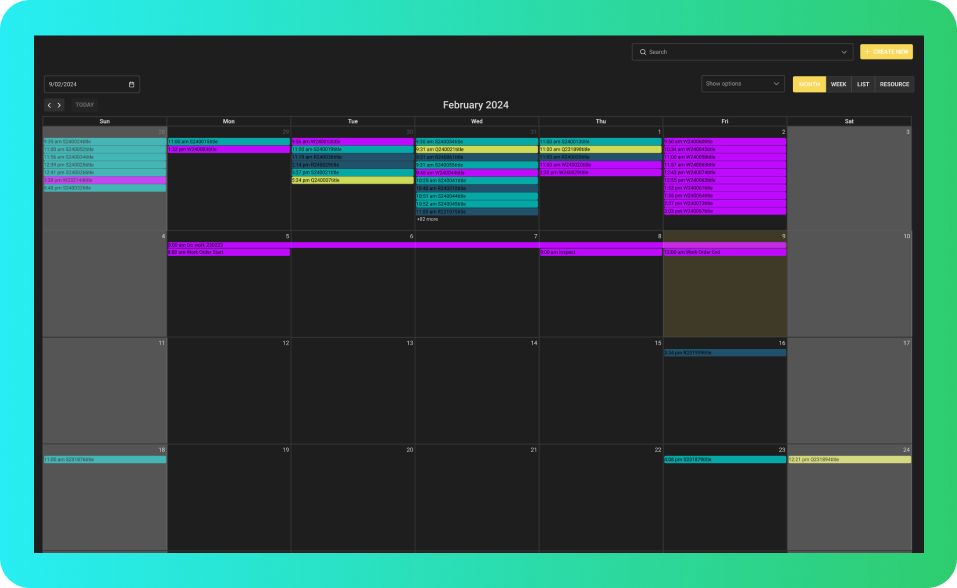Open the date picker calendar icon
This screenshot has height=588, width=957.
pyautogui.click(x=131, y=84)
